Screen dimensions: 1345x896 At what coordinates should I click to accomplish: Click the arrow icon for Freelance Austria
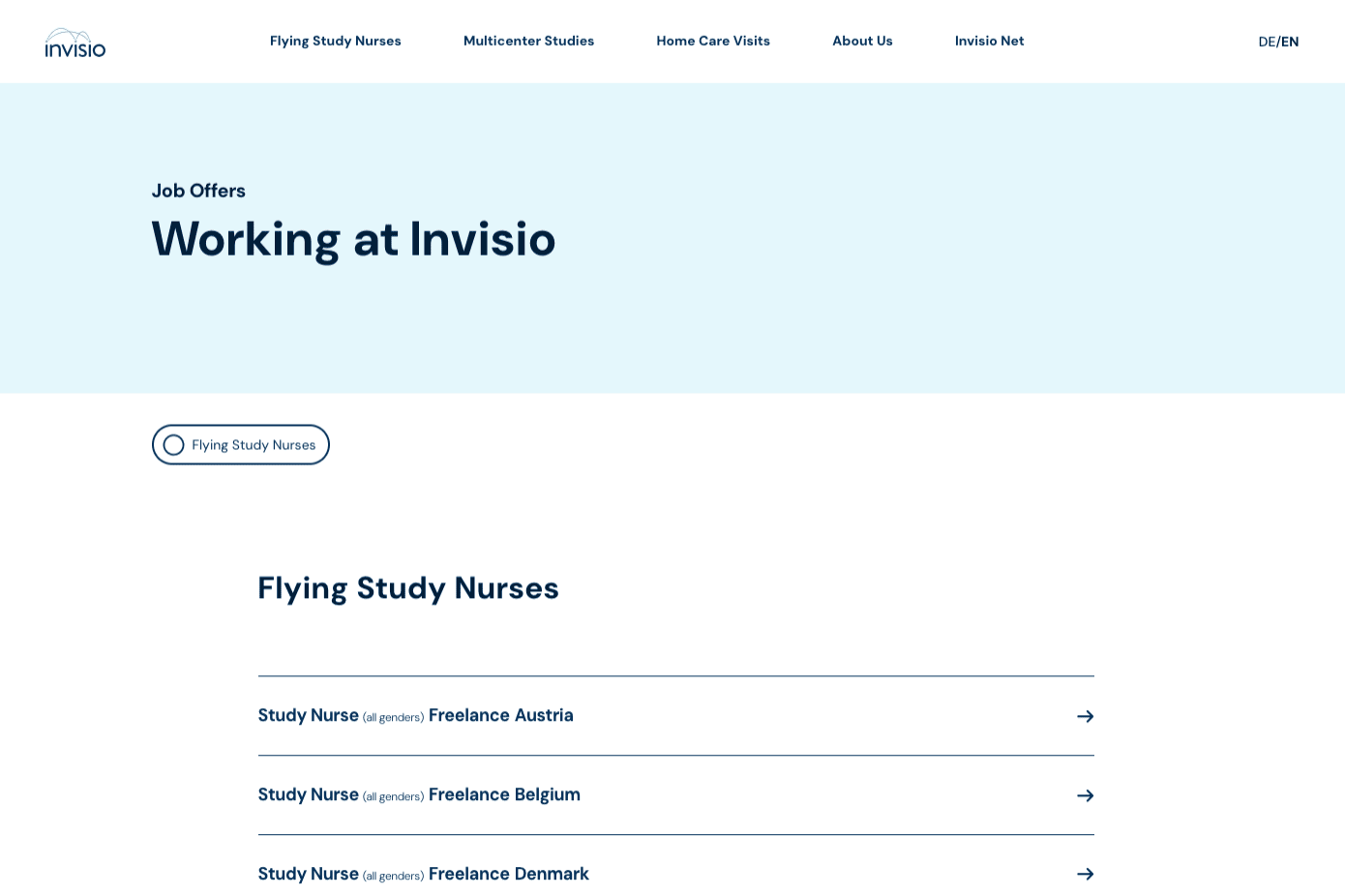[1086, 716]
